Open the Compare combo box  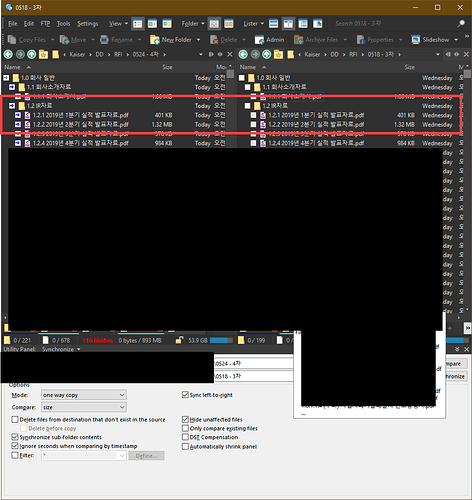pos(84,407)
